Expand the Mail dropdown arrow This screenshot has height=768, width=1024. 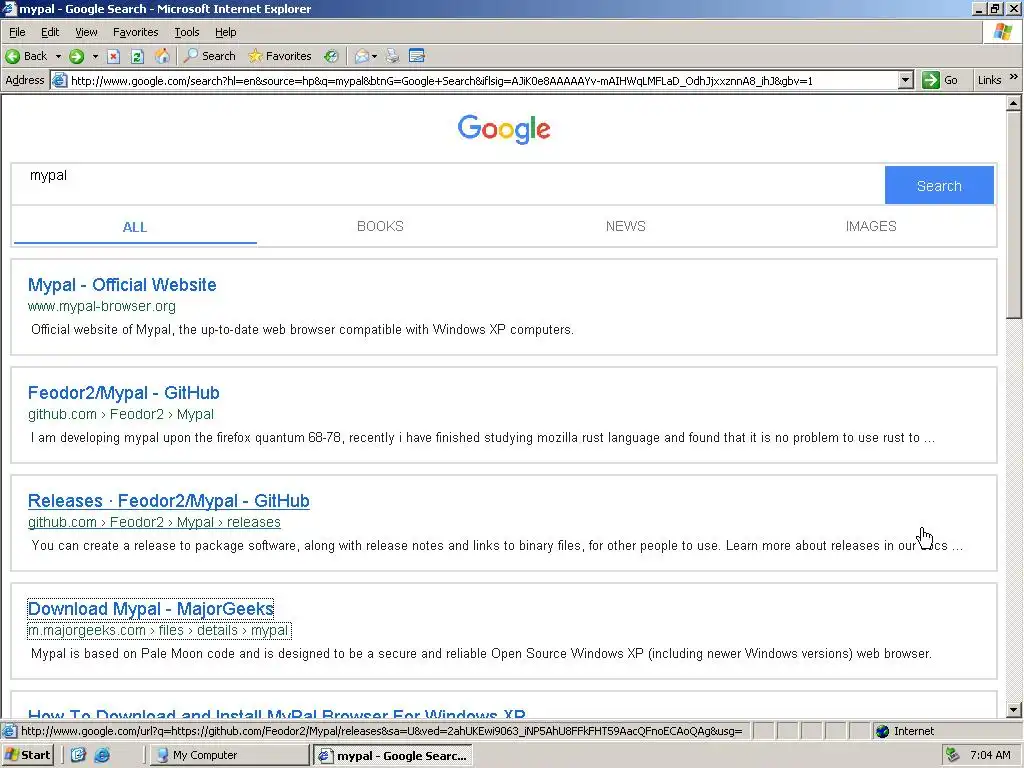pos(374,56)
